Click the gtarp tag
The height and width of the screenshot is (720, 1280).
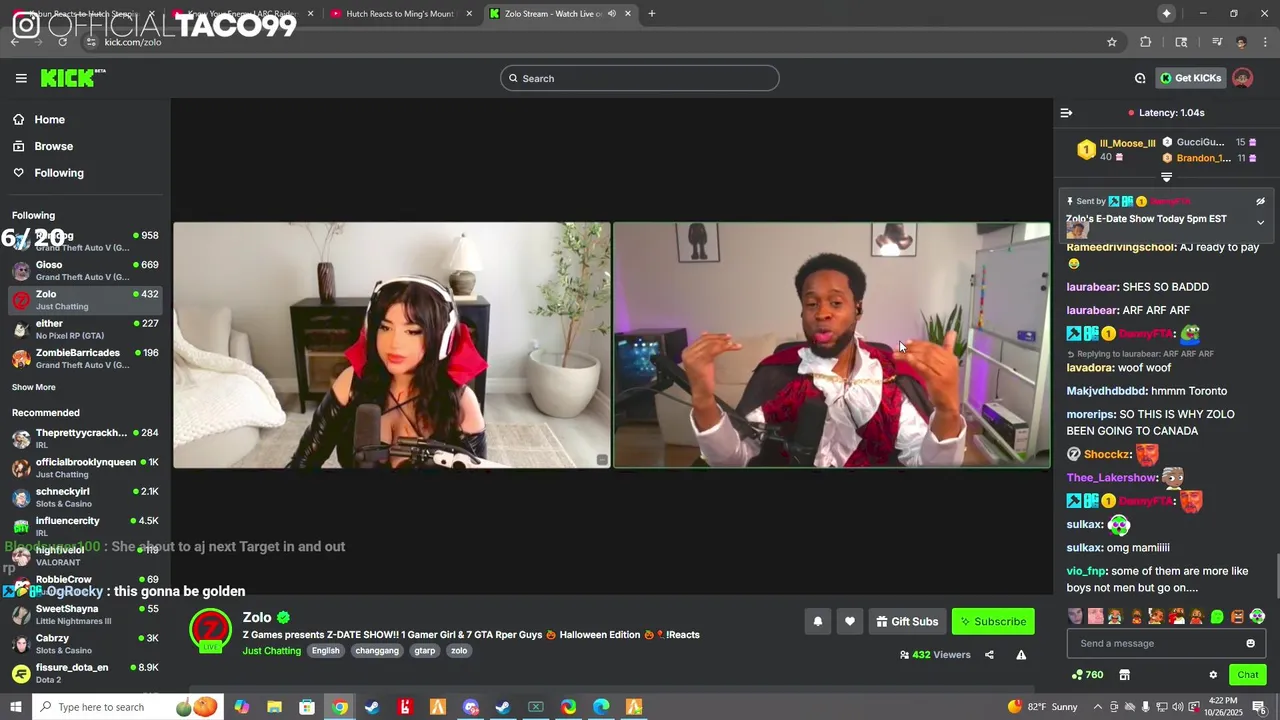click(425, 651)
